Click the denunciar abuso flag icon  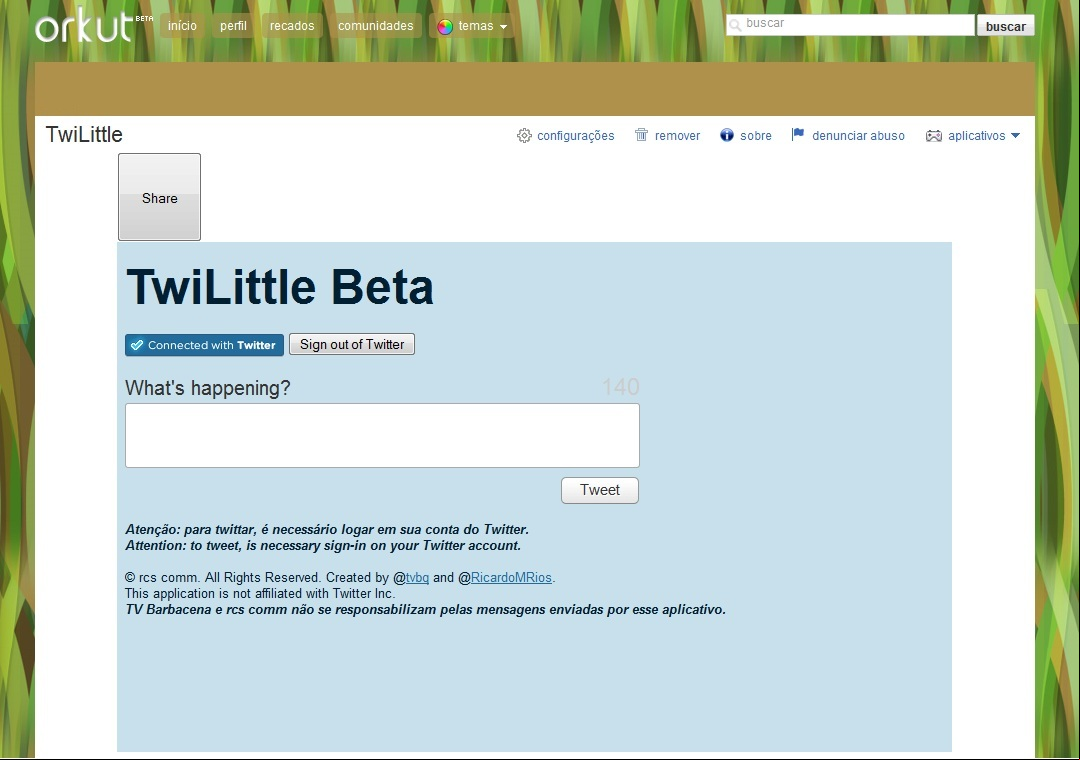(x=798, y=134)
